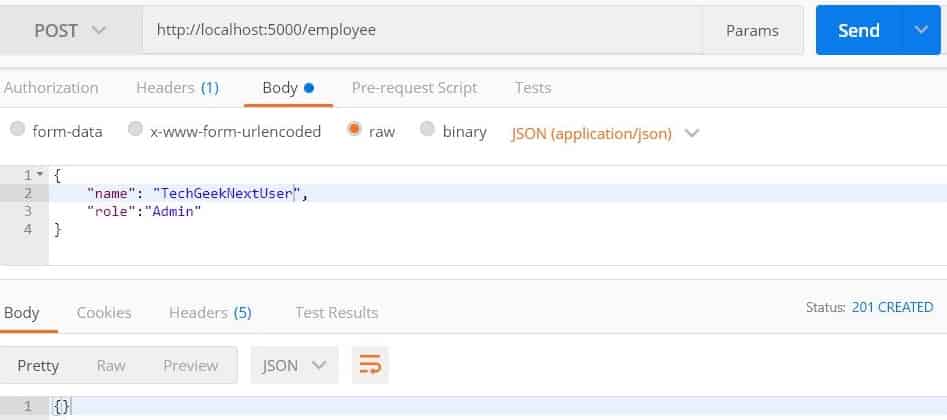Send the request
This screenshot has height=420, width=947.
pyautogui.click(x=858, y=30)
